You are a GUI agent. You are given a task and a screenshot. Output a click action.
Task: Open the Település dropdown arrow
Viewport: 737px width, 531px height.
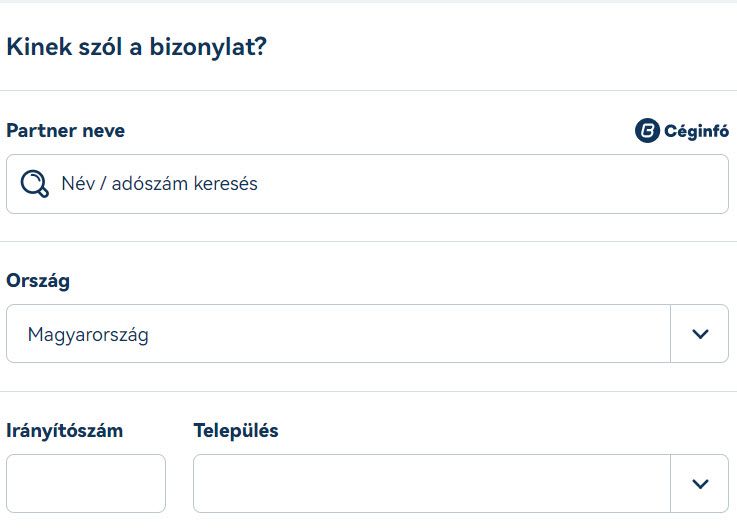click(700, 484)
